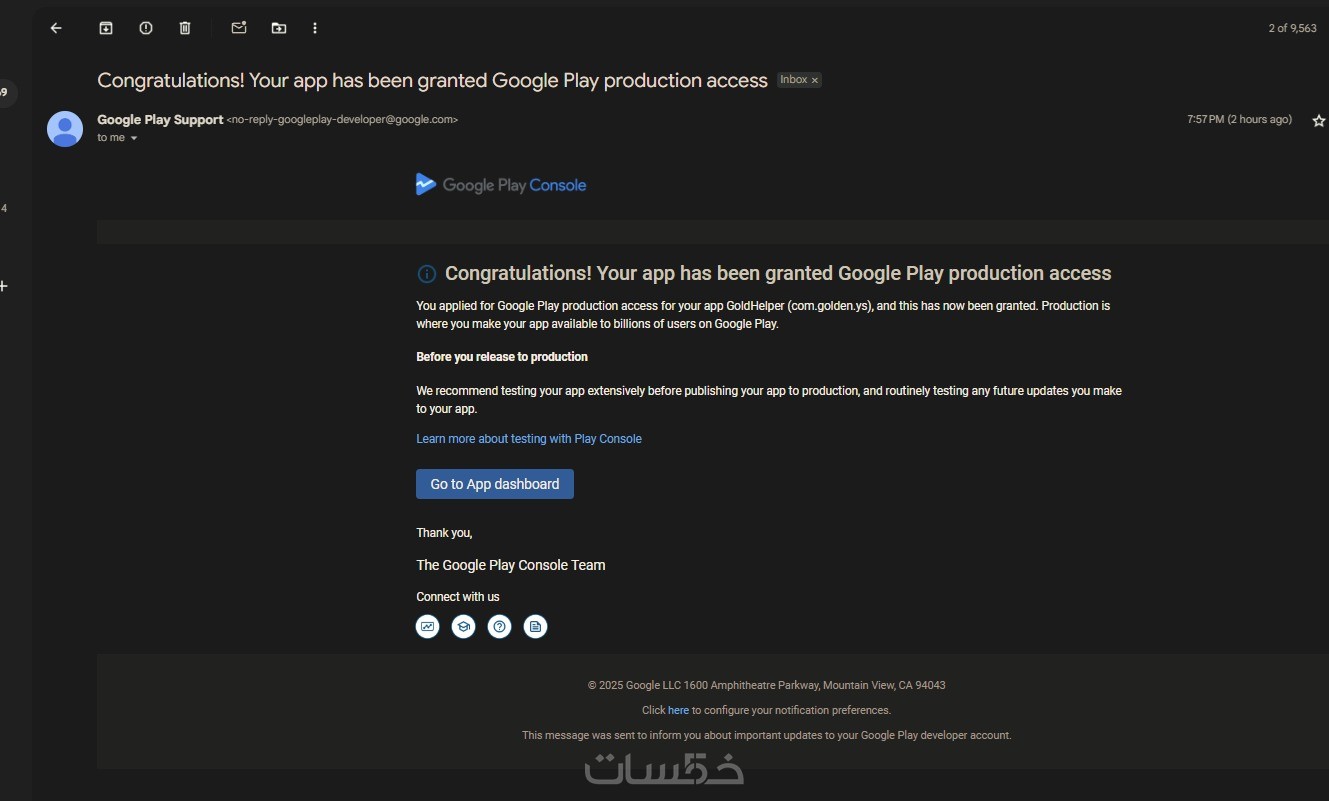Click the Google Play Support sender name
The width and height of the screenshot is (1329, 801).
tap(160, 120)
